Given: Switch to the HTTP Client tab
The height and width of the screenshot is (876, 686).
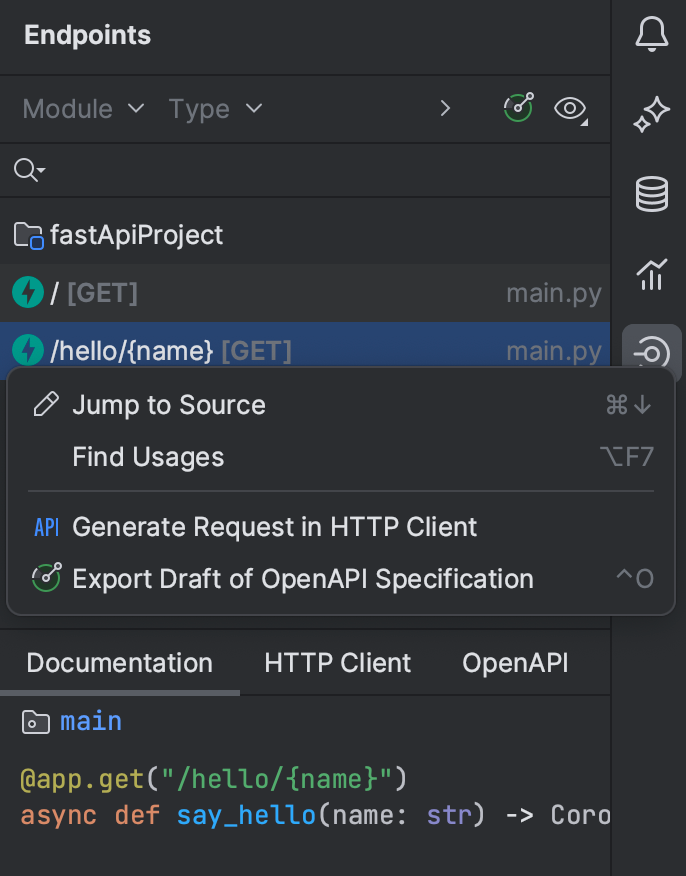Looking at the screenshot, I should click(x=337, y=663).
